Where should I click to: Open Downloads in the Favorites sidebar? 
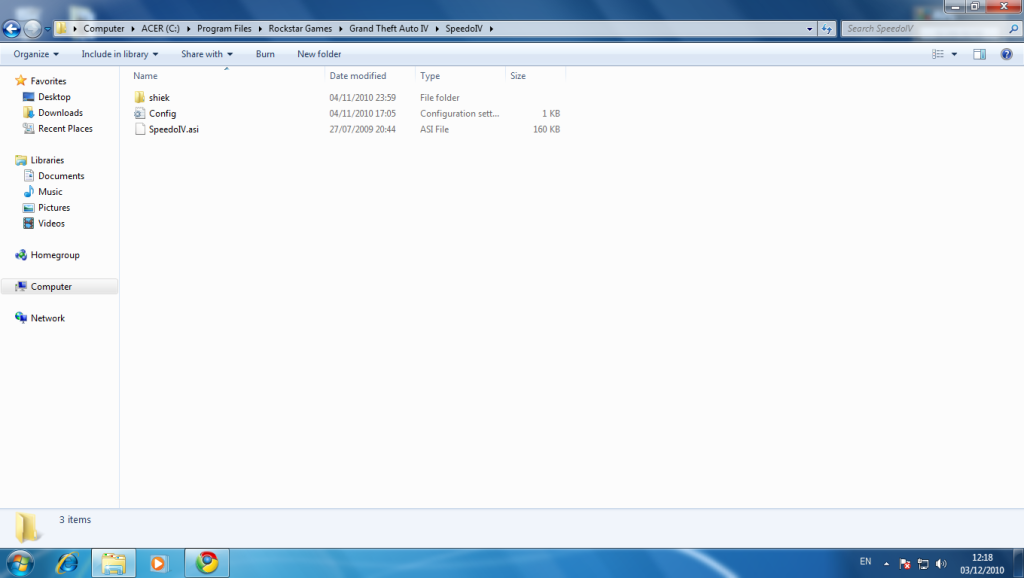pyautogui.click(x=60, y=113)
